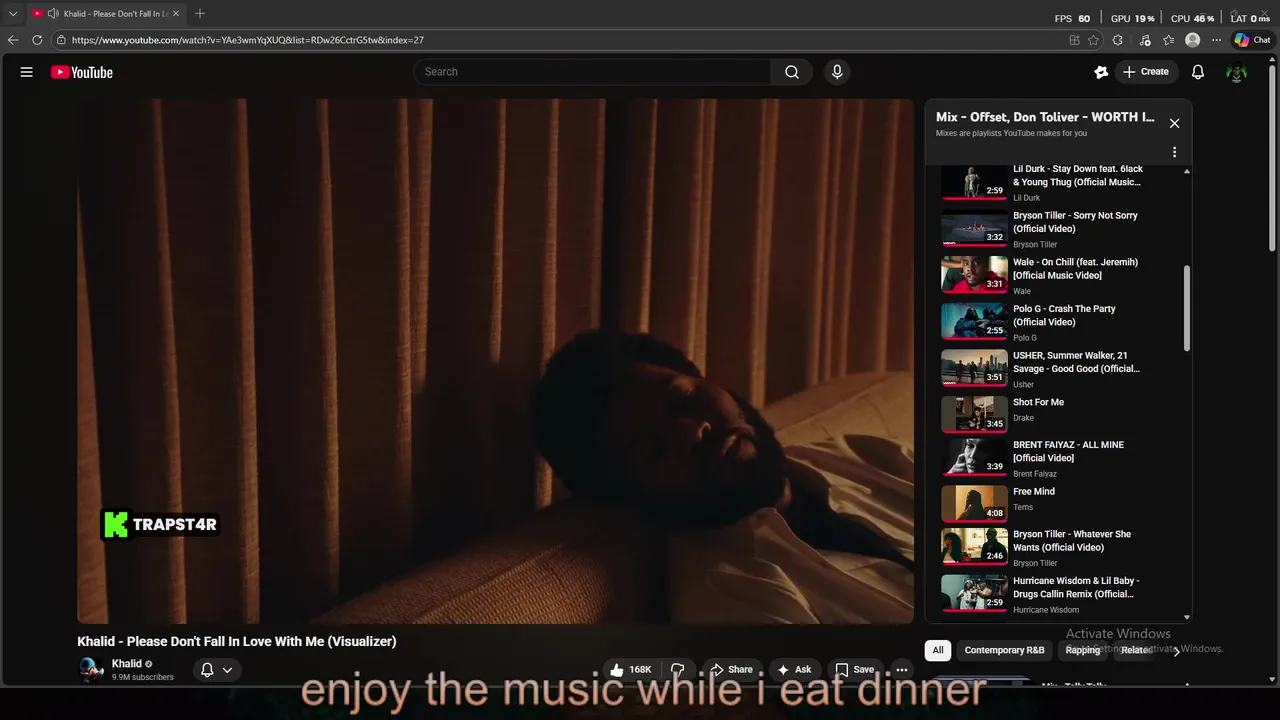Select the Rapping filter chip
Image resolution: width=1280 pixels, height=720 pixels.
pyautogui.click(x=1082, y=650)
